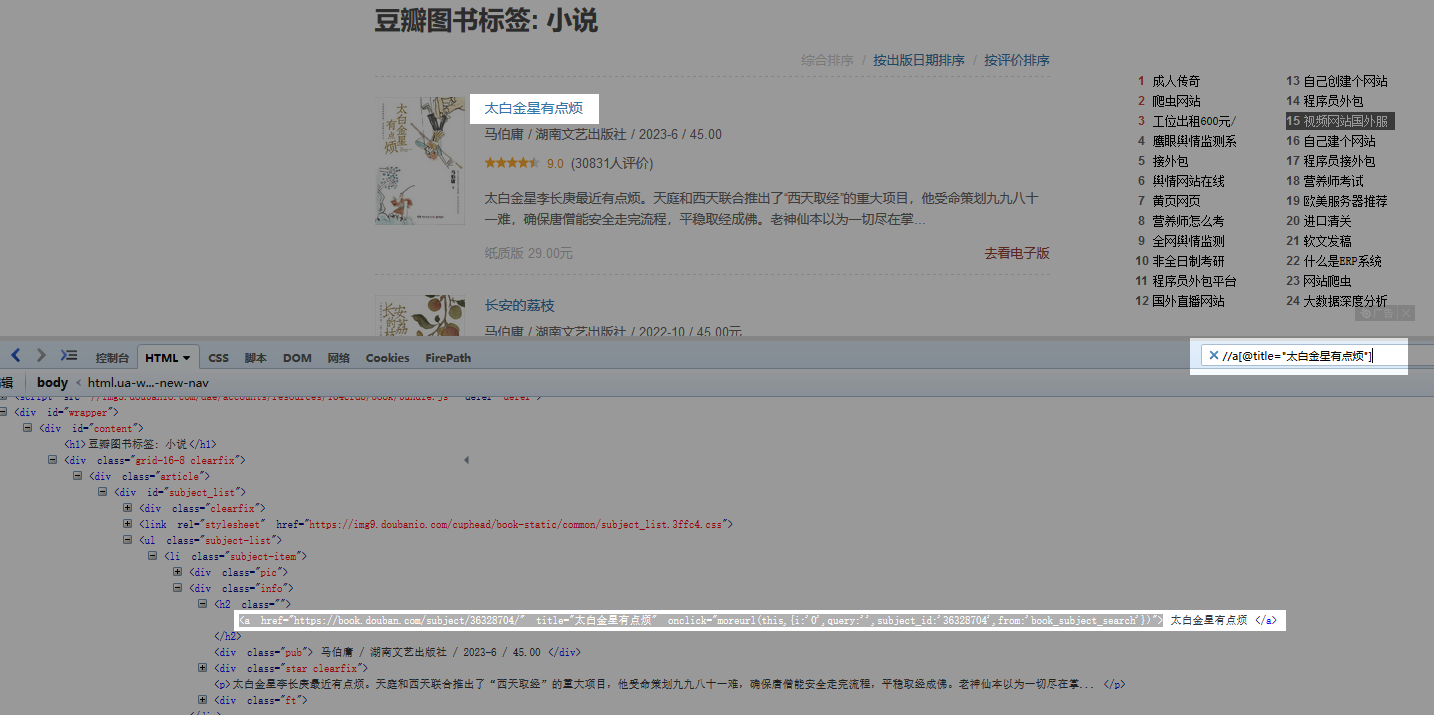Open ad link 欧美服务器推荐
This screenshot has width=1434, height=724.
(x=1345, y=201)
